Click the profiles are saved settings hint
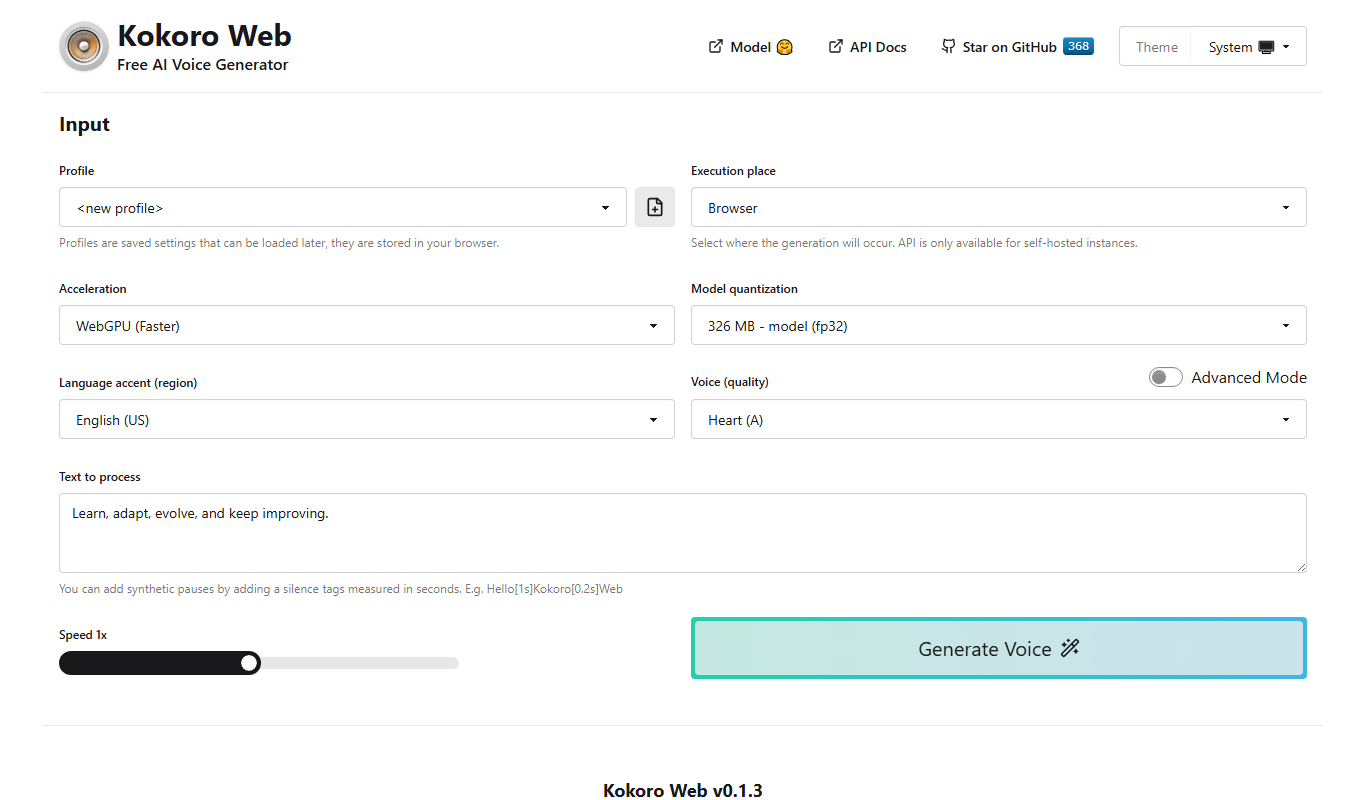1366x800 pixels. 279,243
